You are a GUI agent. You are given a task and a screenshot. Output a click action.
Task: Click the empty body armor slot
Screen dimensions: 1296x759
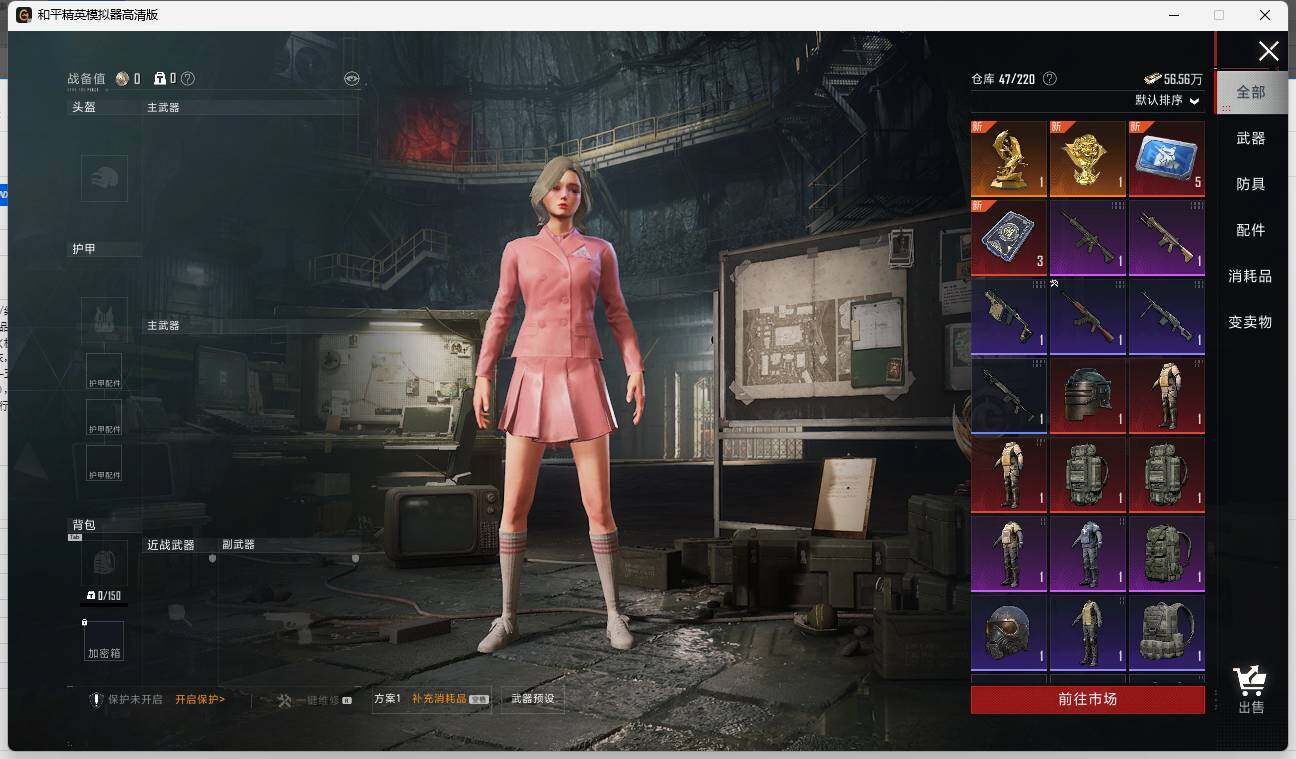point(104,320)
